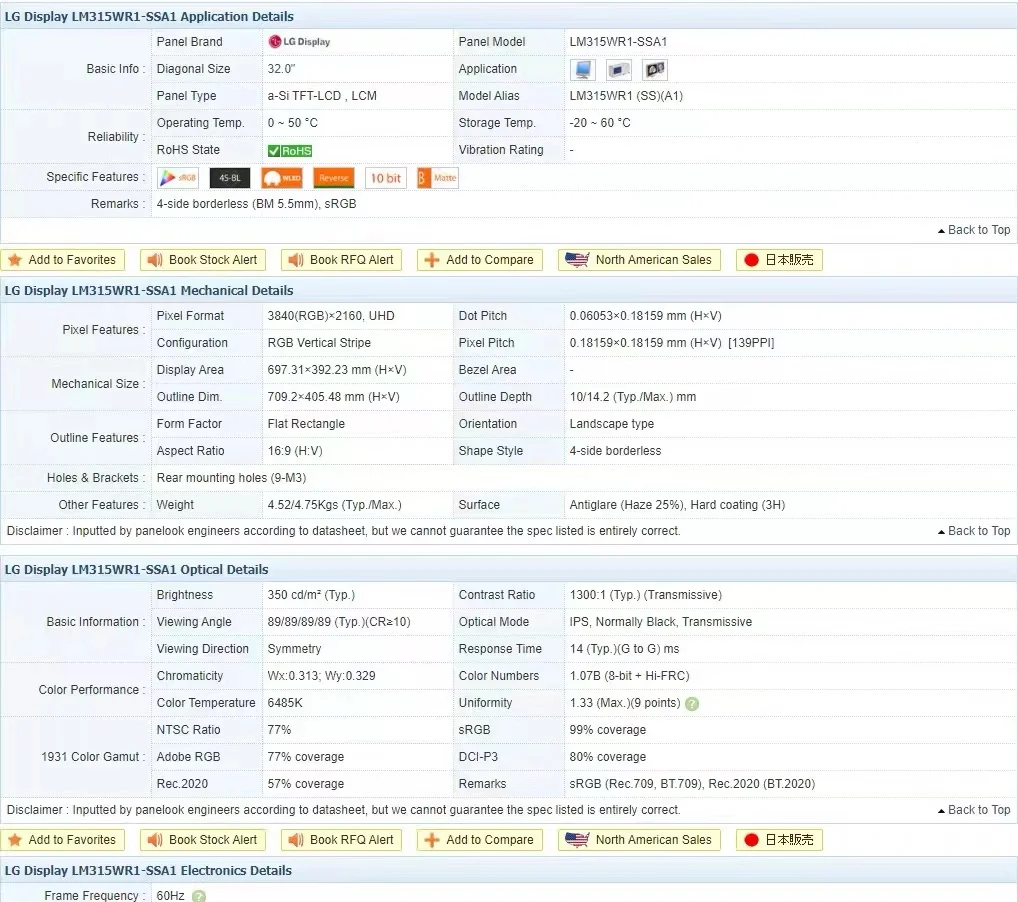Click the Model Alias value LM315WR1 (SS)(A1)
This screenshot has width=1018, height=902.
click(x=626, y=95)
